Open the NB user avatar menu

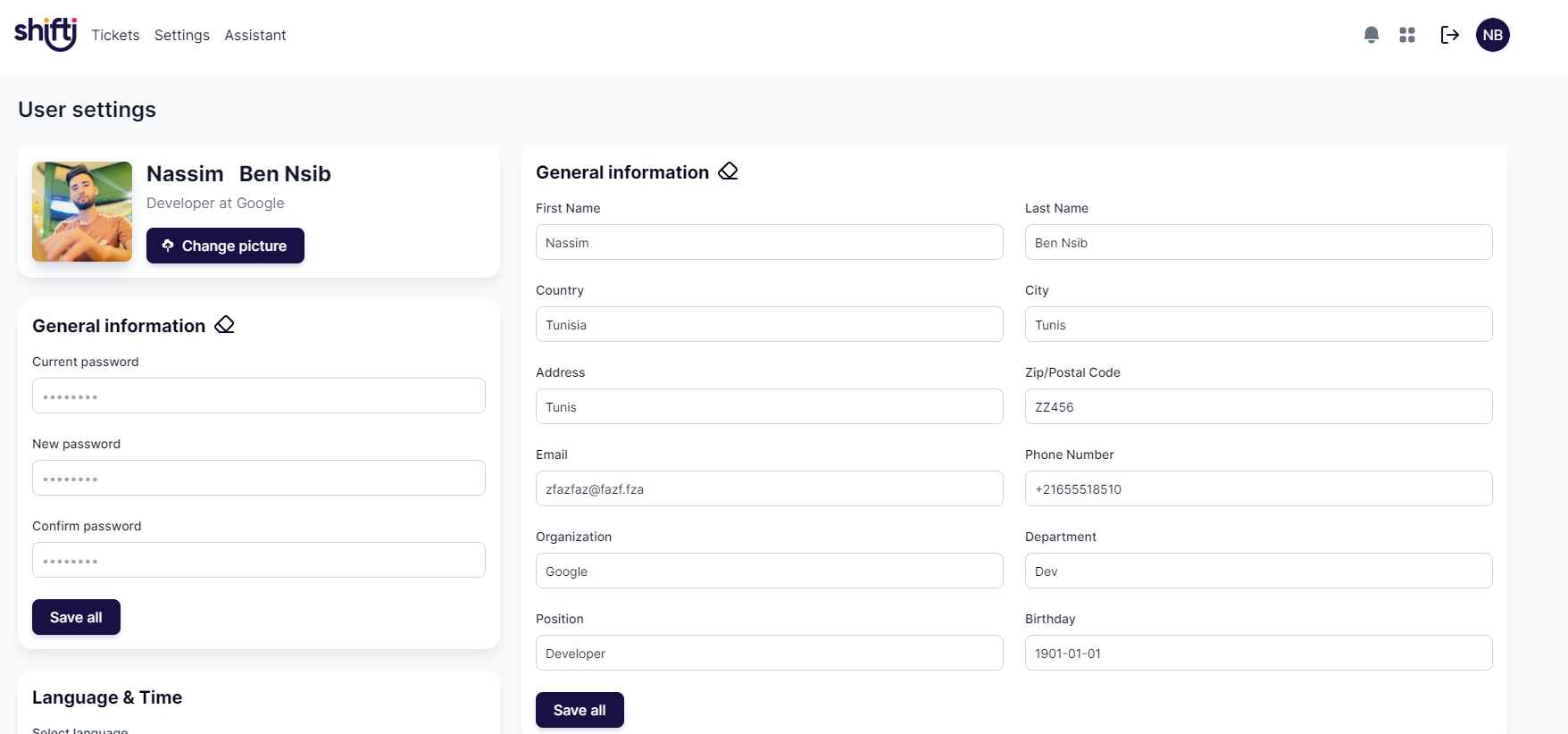coord(1493,35)
